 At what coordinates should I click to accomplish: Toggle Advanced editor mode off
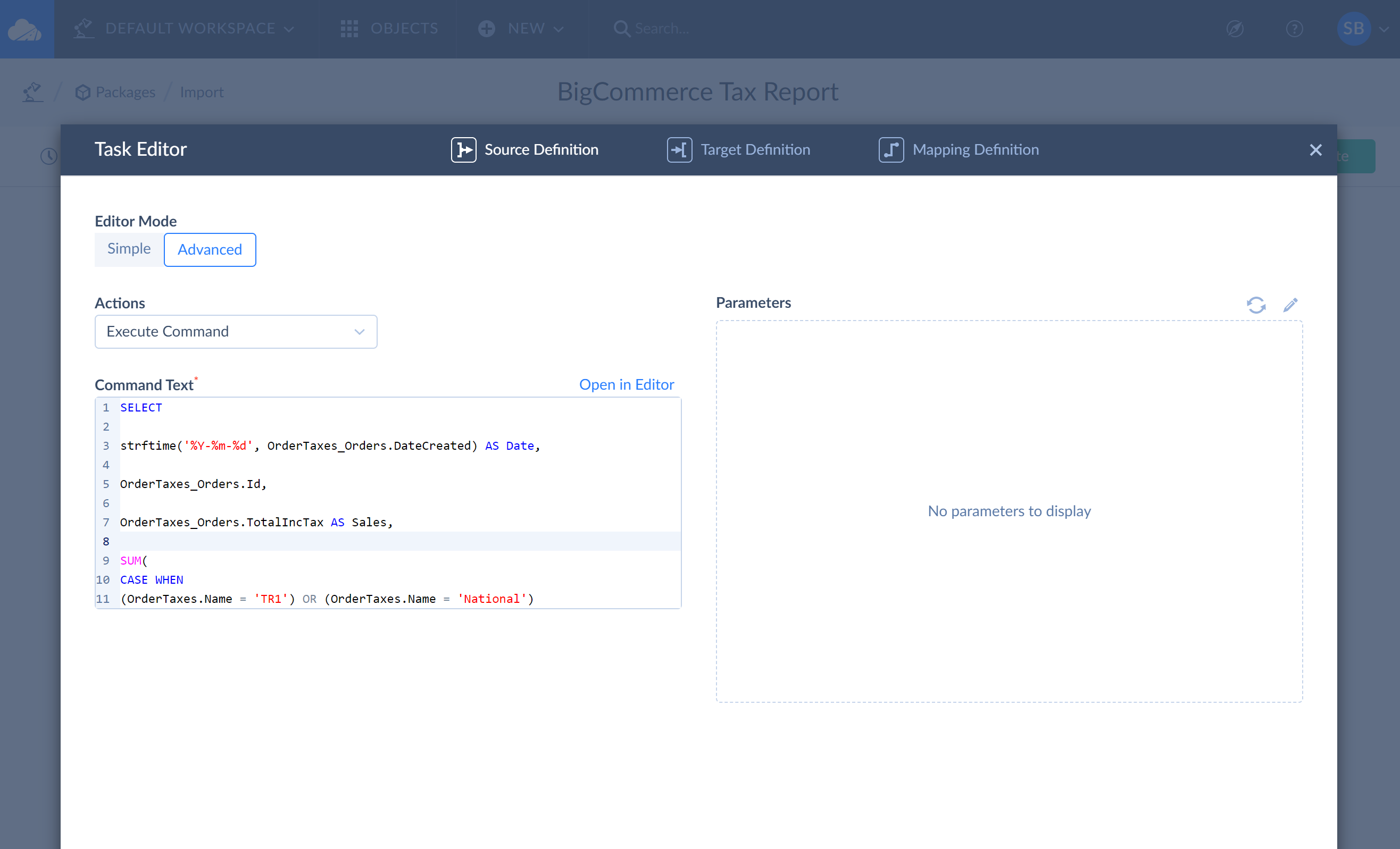pos(129,249)
